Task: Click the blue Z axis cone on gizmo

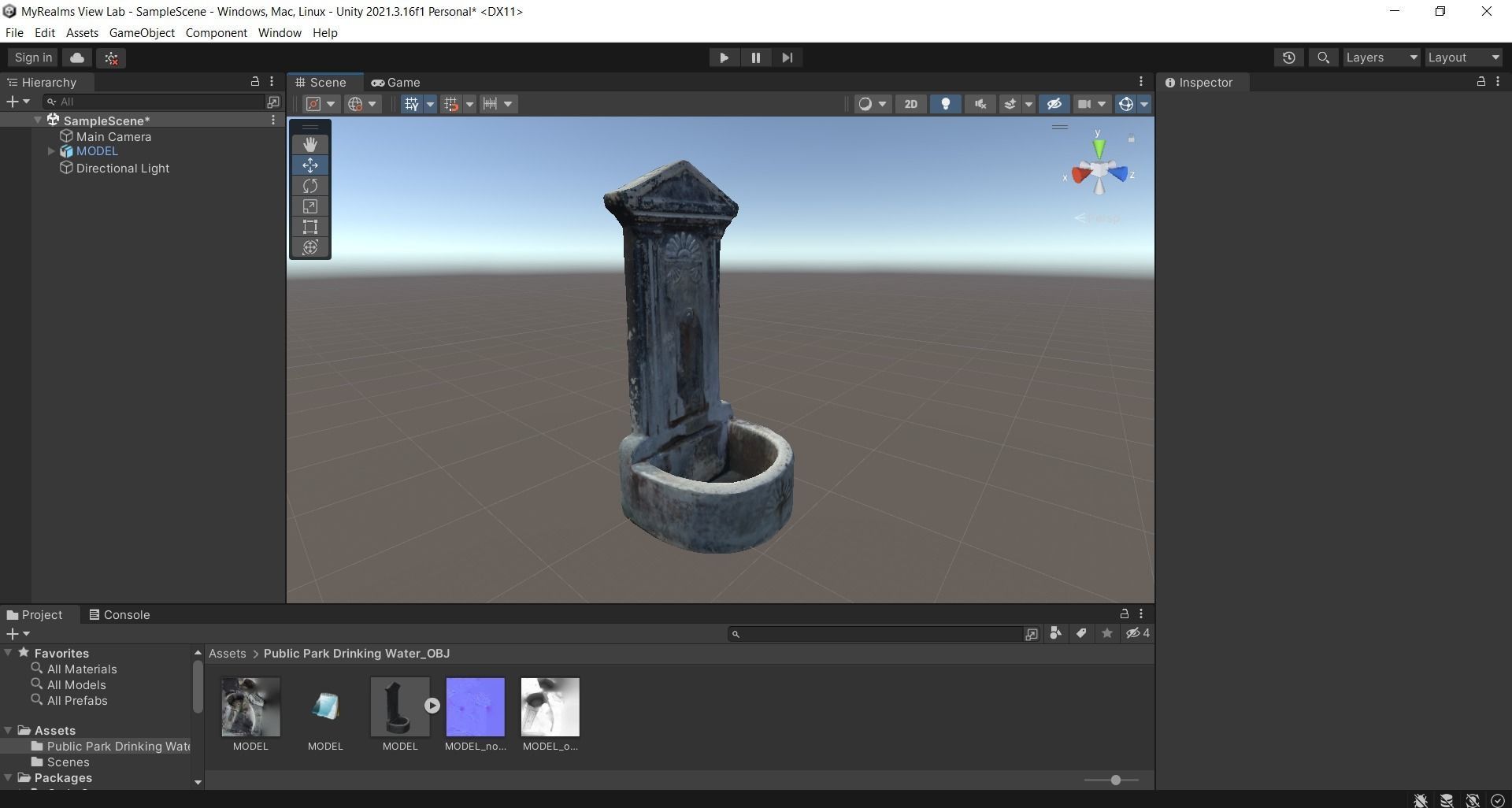Action: [1117, 174]
